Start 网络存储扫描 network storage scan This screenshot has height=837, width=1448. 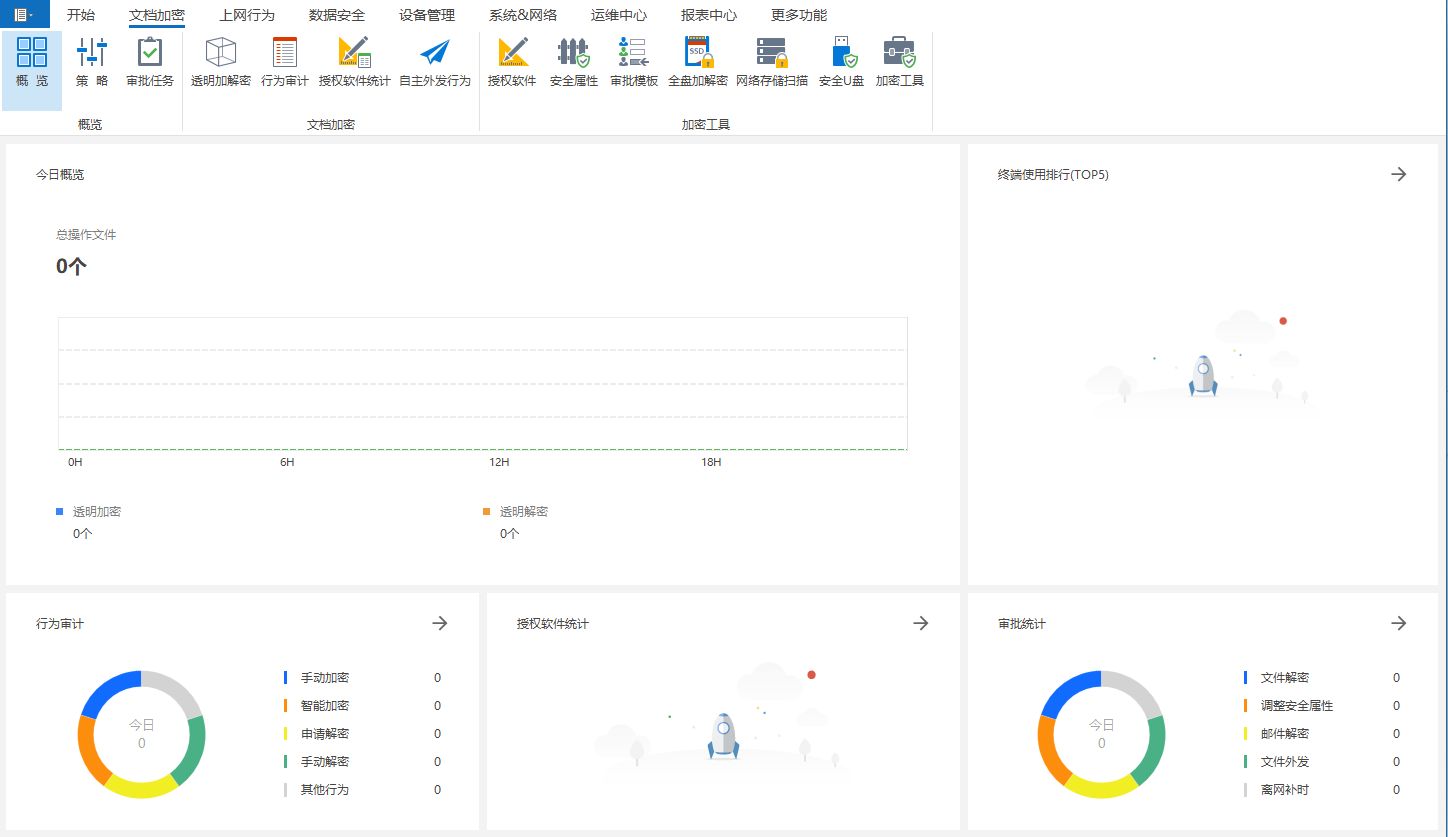[772, 63]
